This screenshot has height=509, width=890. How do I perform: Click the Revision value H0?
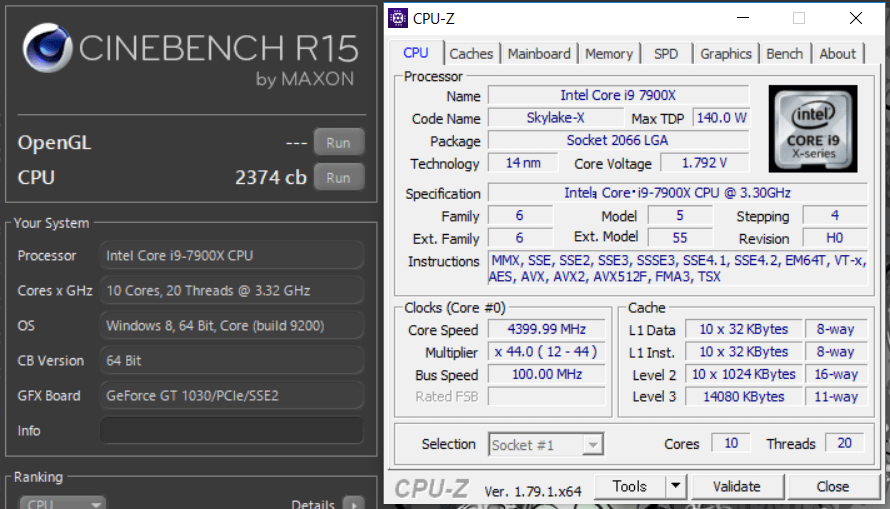(834, 238)
